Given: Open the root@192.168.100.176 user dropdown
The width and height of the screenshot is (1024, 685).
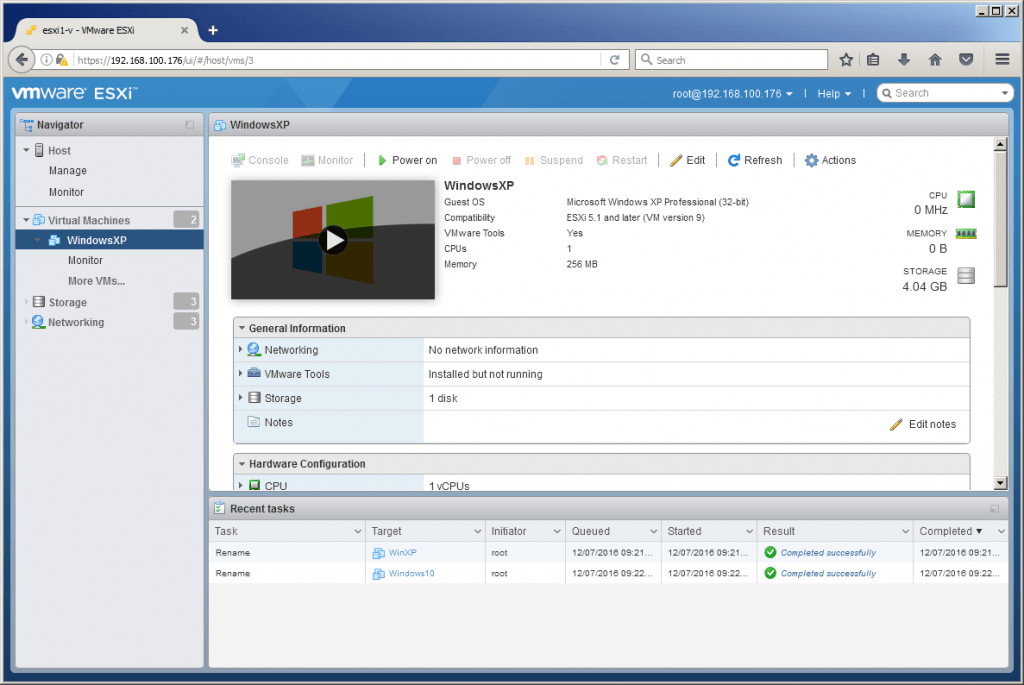Looking at the screenshot, I should [733, 94].
